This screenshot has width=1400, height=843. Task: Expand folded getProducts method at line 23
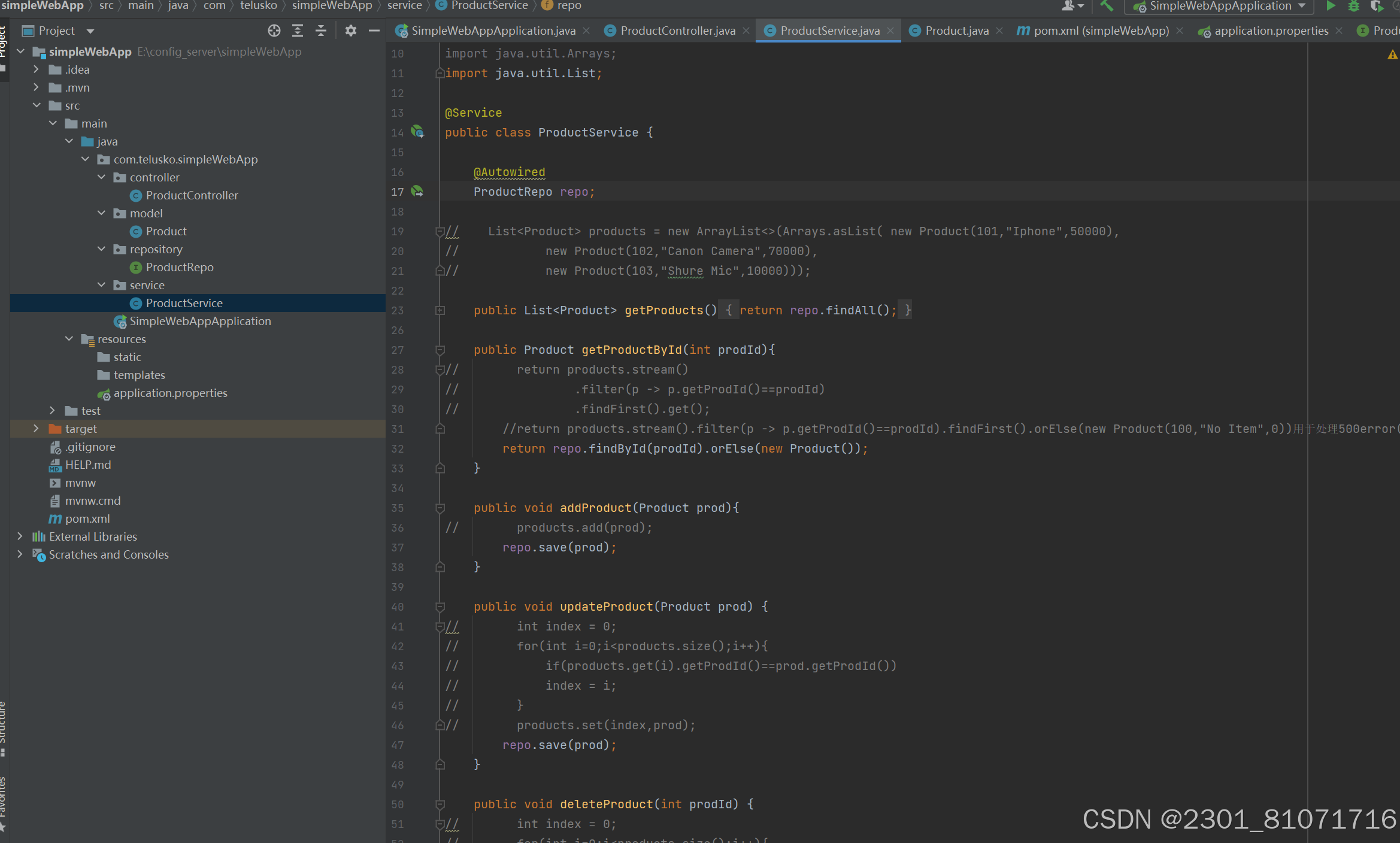coord(440,310)
